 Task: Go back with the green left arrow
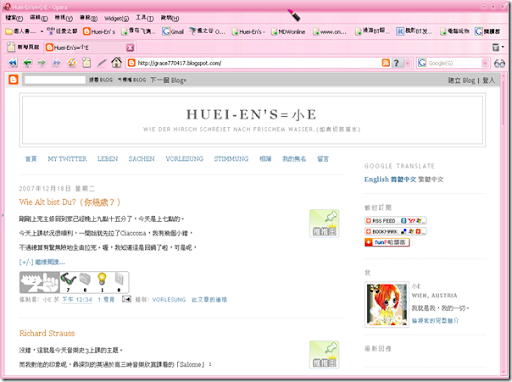(27, 63)
